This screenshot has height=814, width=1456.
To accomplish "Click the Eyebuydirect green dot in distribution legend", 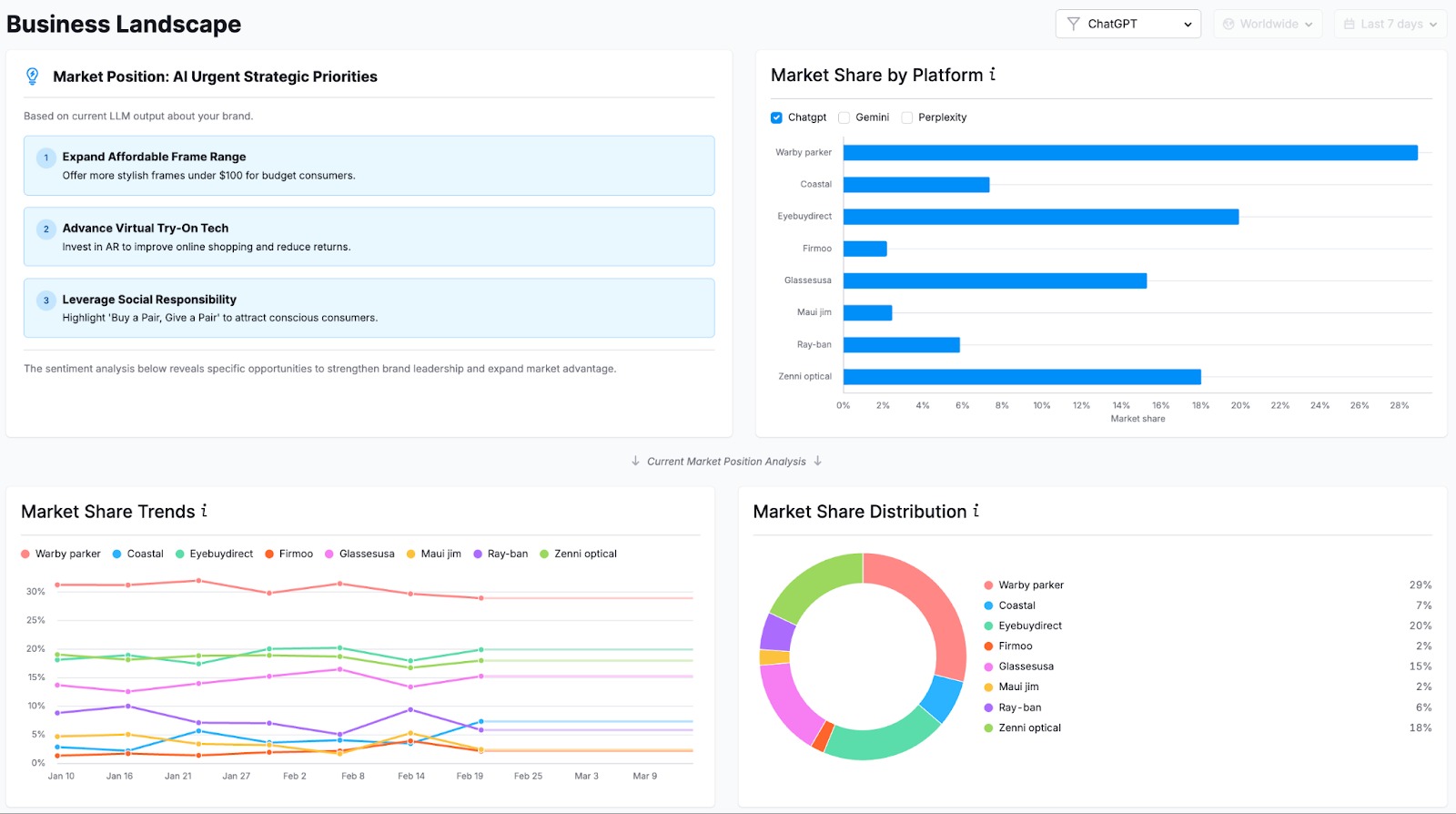I will (x=988, y=626).
